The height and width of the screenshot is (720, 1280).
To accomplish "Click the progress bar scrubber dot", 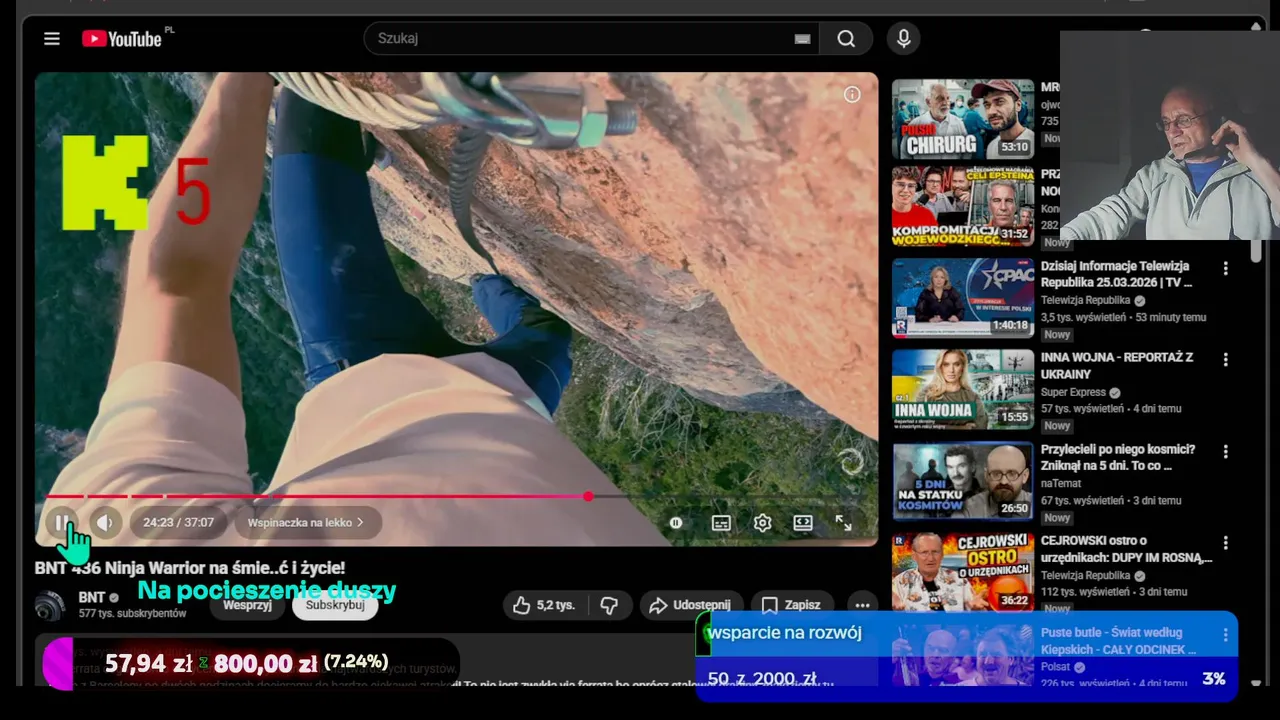I will [588, 496].
